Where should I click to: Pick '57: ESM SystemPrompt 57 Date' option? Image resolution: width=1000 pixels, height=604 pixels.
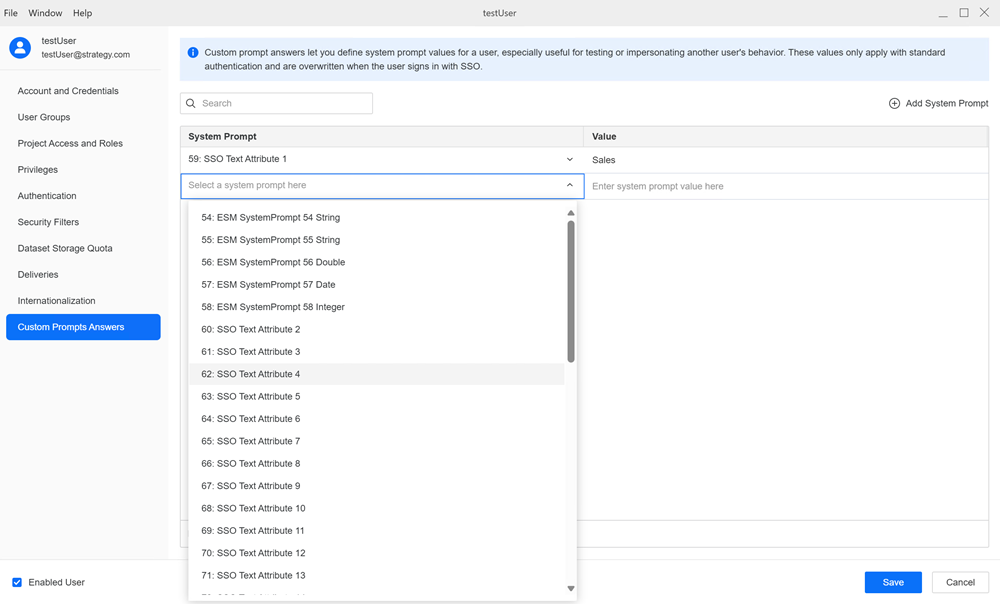point(268,285)
